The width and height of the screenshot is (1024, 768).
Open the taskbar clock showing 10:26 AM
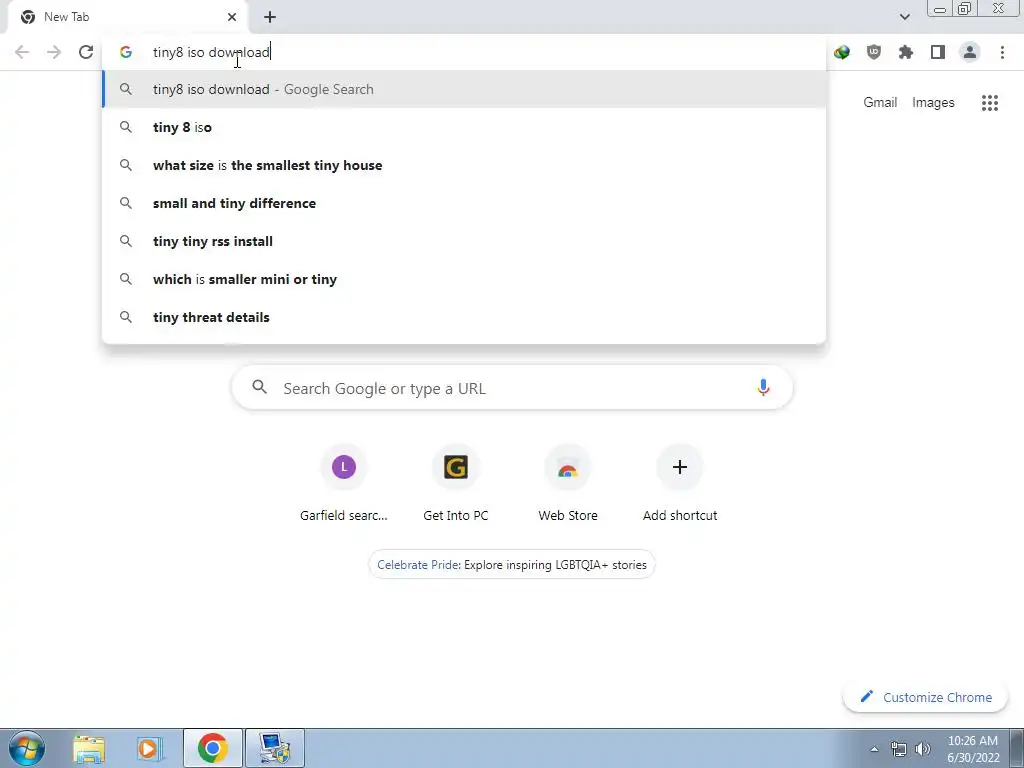point(973,749)
